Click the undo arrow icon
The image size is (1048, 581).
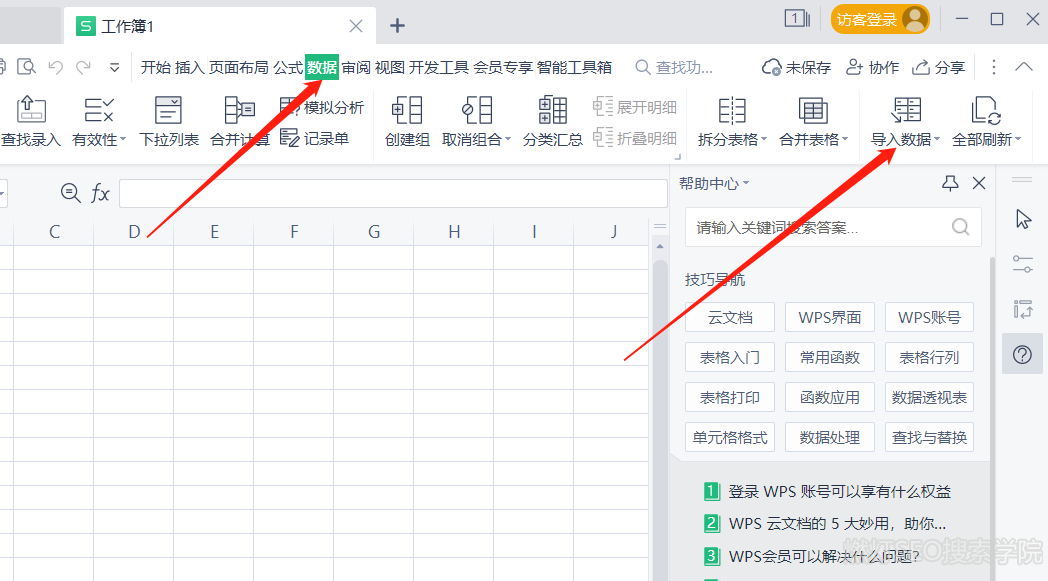pyautogui.click(x=55, y=67)
